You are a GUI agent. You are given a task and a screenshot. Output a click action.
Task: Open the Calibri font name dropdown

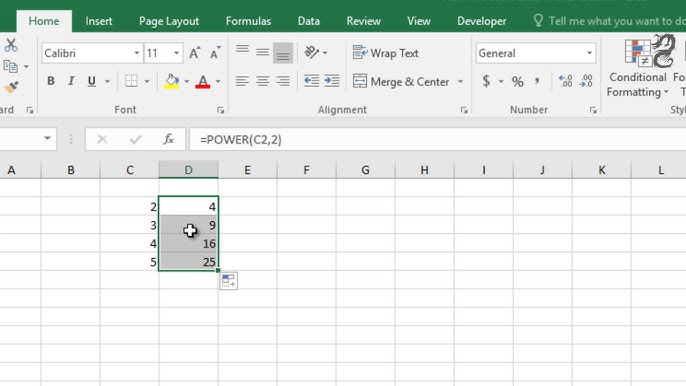click(x=136, y=53)
